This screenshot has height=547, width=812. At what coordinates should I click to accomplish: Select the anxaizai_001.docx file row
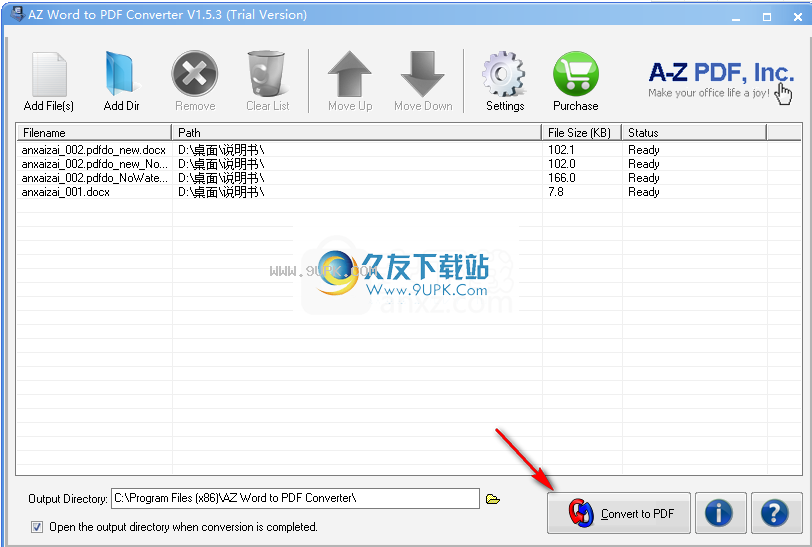409,192
